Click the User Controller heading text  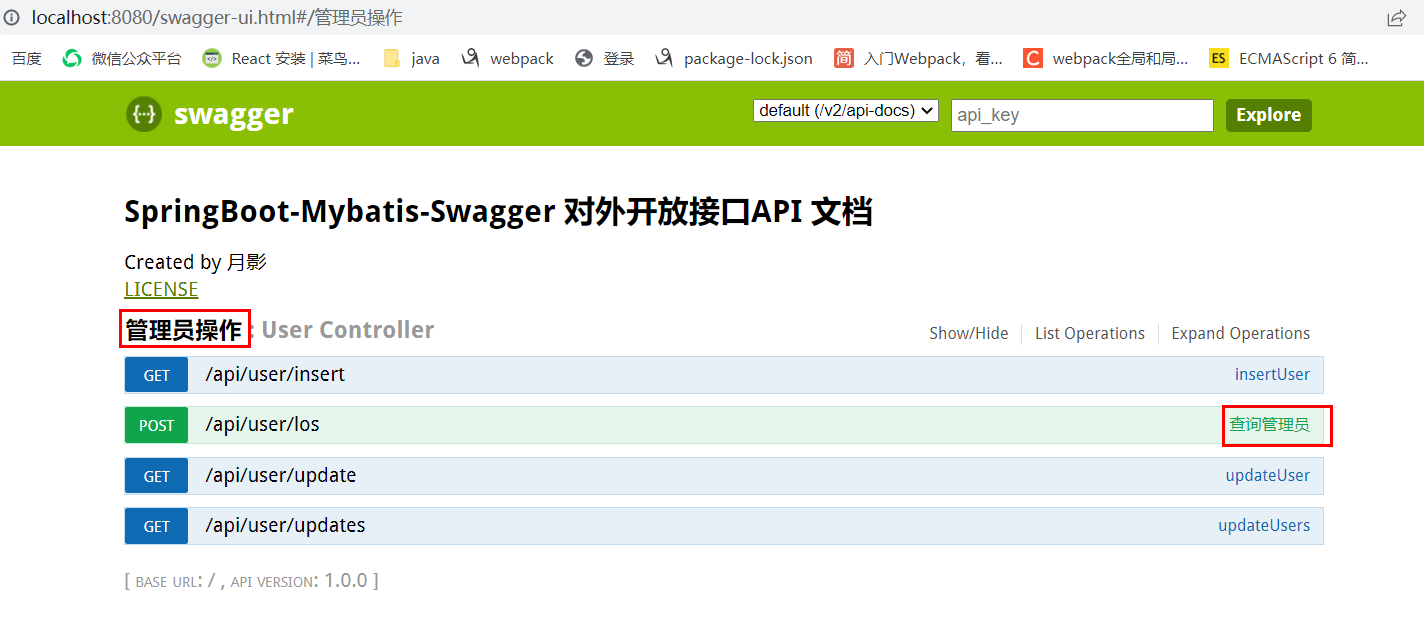click(x=348, y=330)
